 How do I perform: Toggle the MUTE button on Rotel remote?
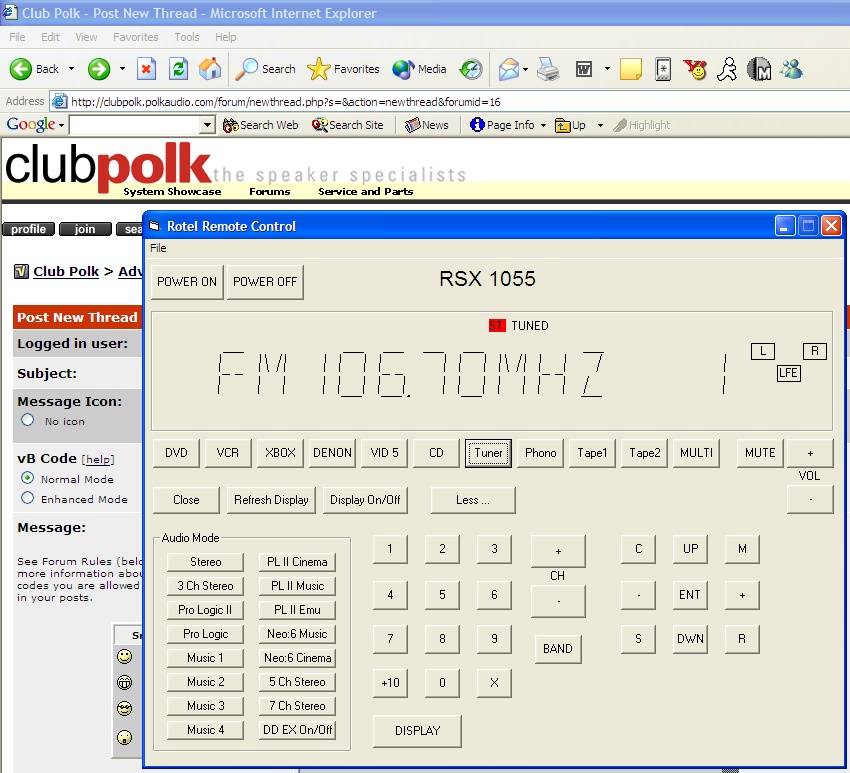tap(760, 453)
